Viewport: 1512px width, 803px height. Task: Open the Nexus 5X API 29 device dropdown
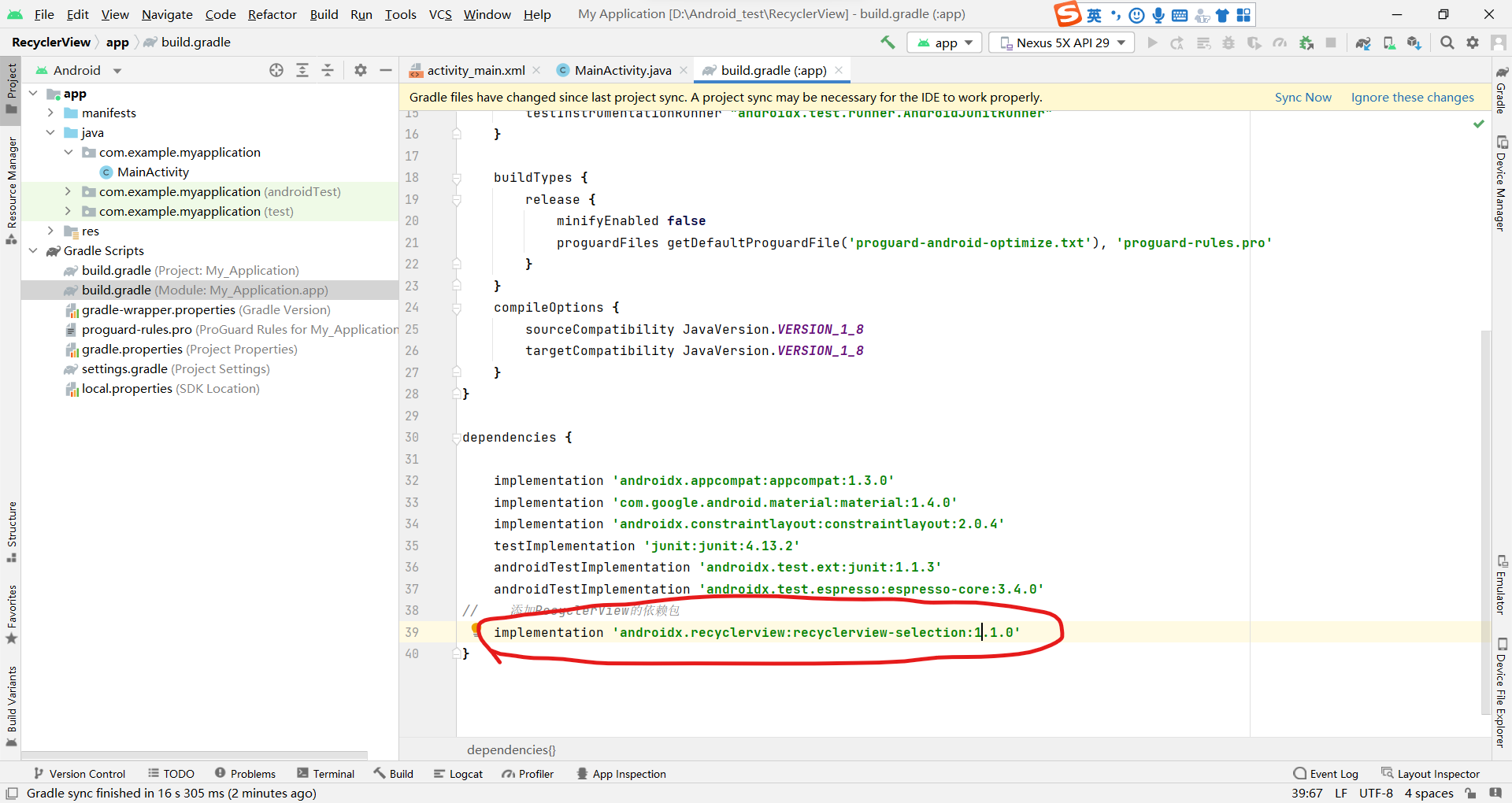(1061, 43)
